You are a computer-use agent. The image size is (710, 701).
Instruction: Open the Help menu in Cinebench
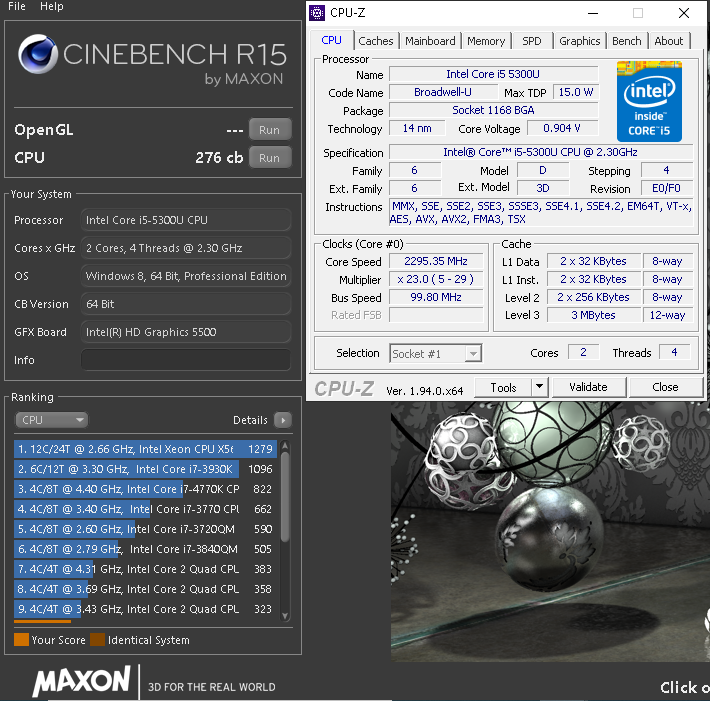point(52,6)
